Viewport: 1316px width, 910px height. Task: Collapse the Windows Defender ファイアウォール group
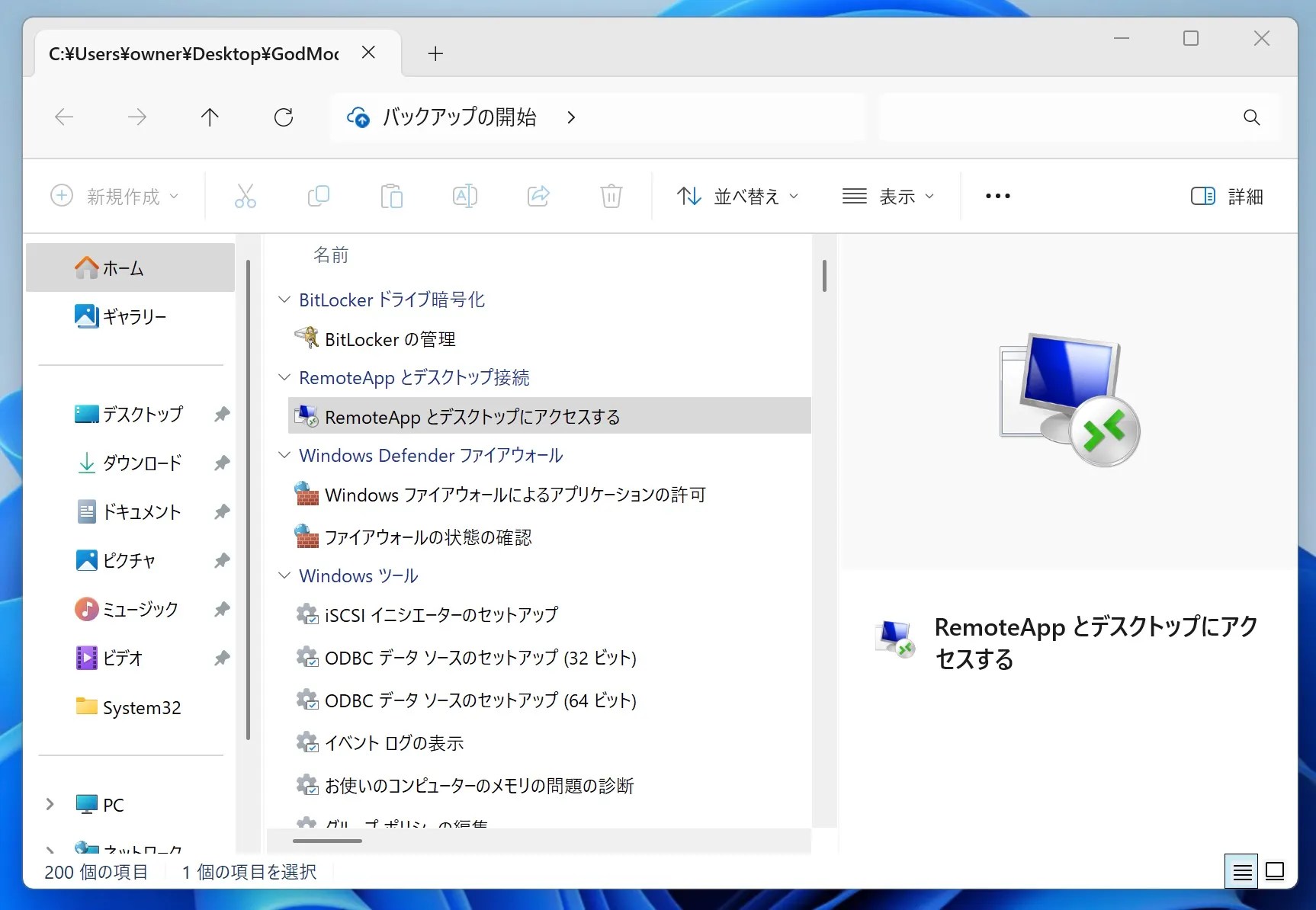point(284,455)
